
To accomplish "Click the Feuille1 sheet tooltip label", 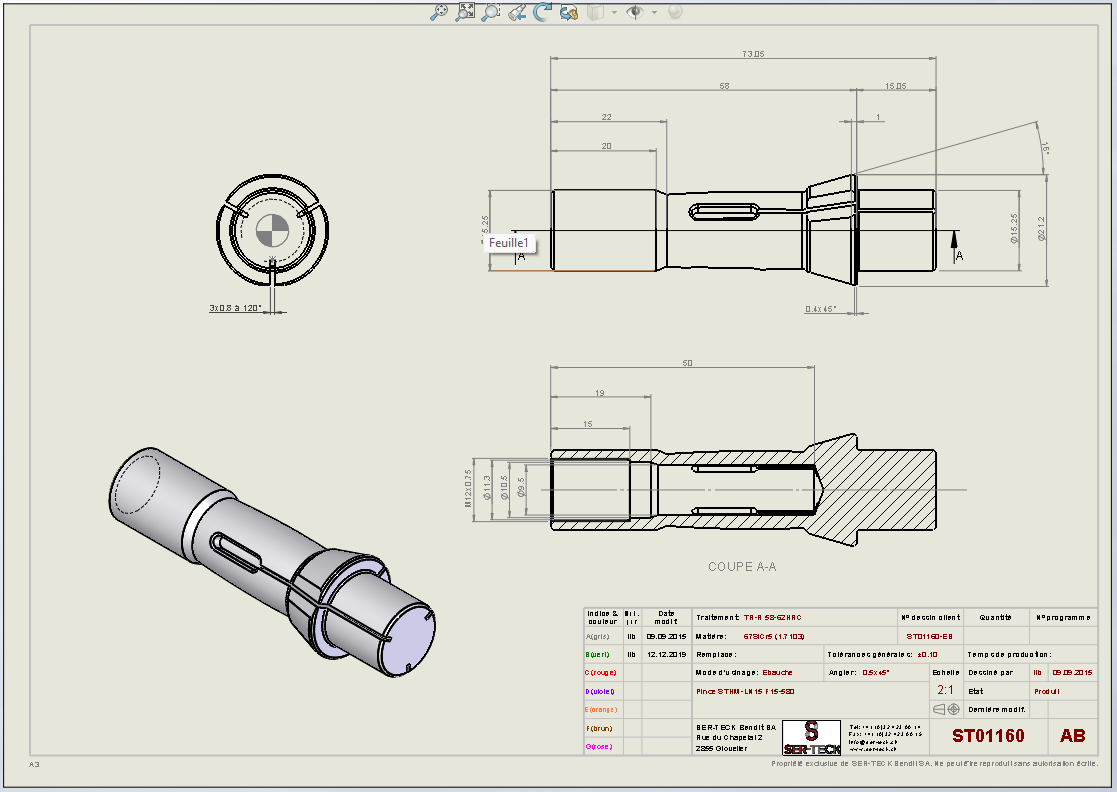I will click(509, 243).
